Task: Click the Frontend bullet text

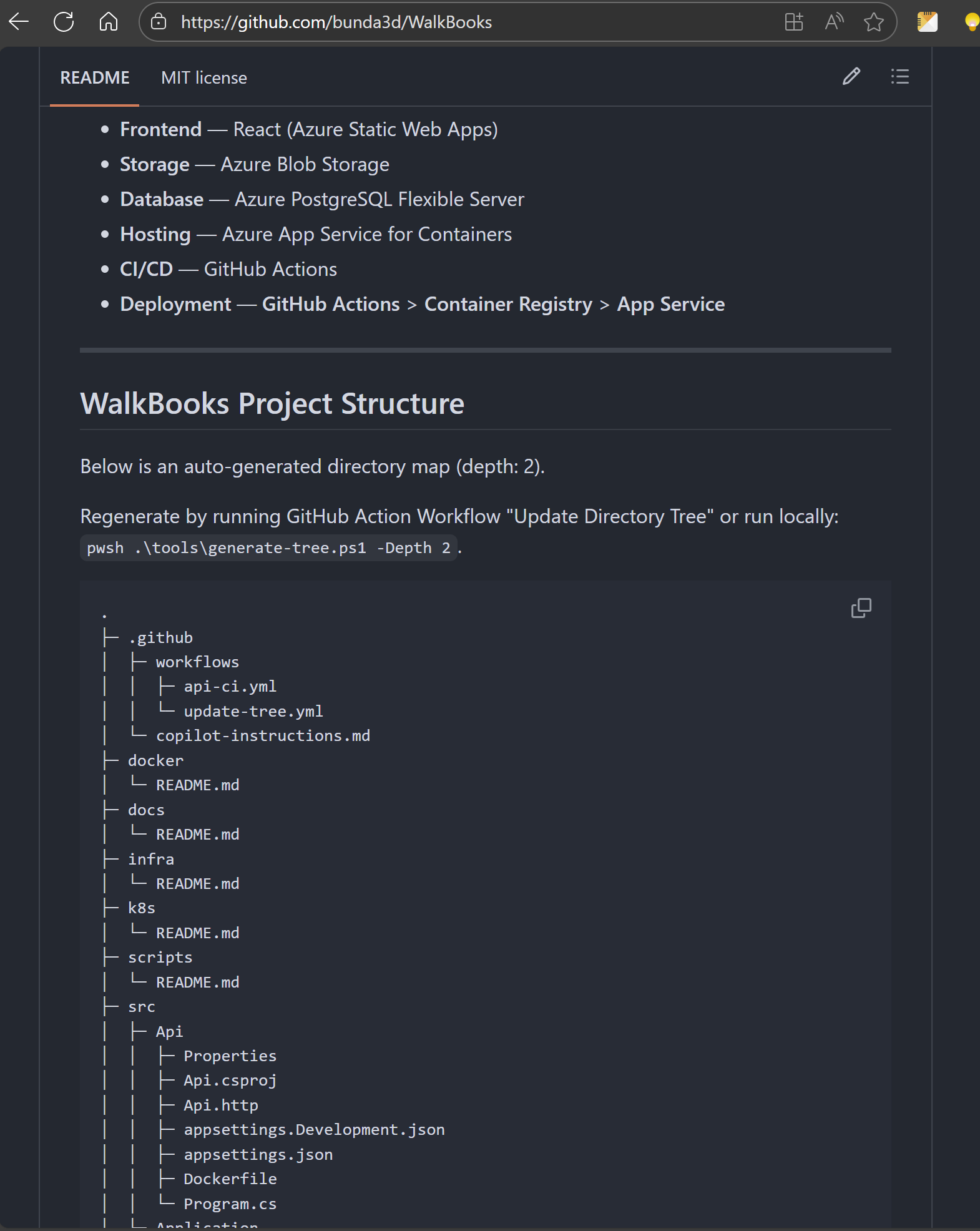Action: [x=309, y=129]
